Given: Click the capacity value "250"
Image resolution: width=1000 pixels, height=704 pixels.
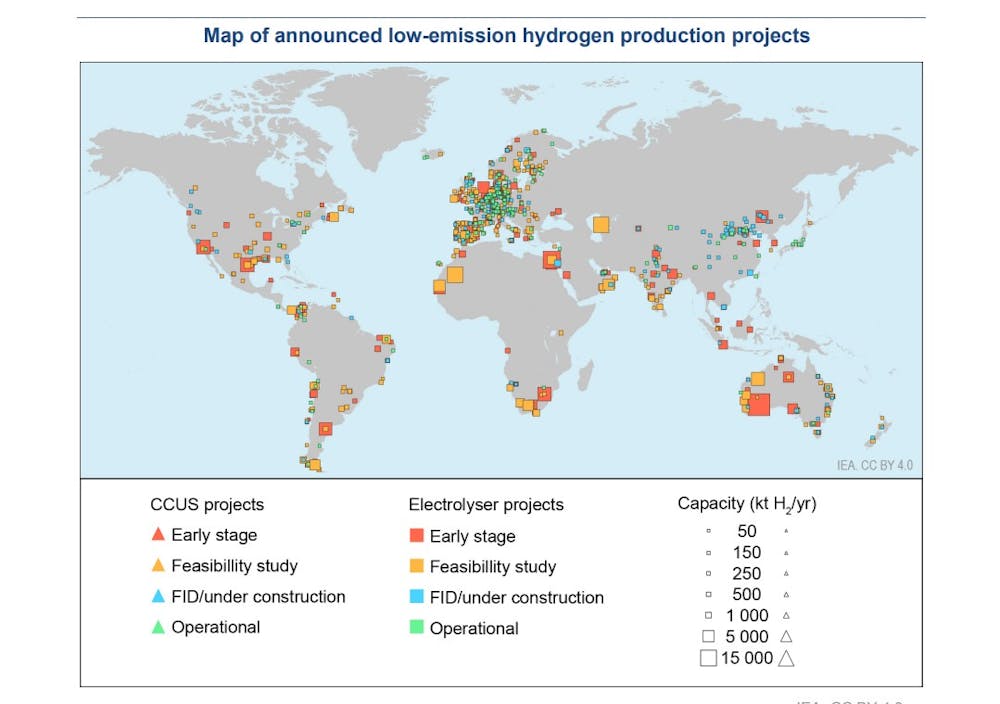Looking at the screenshot, I should (747, 573).
